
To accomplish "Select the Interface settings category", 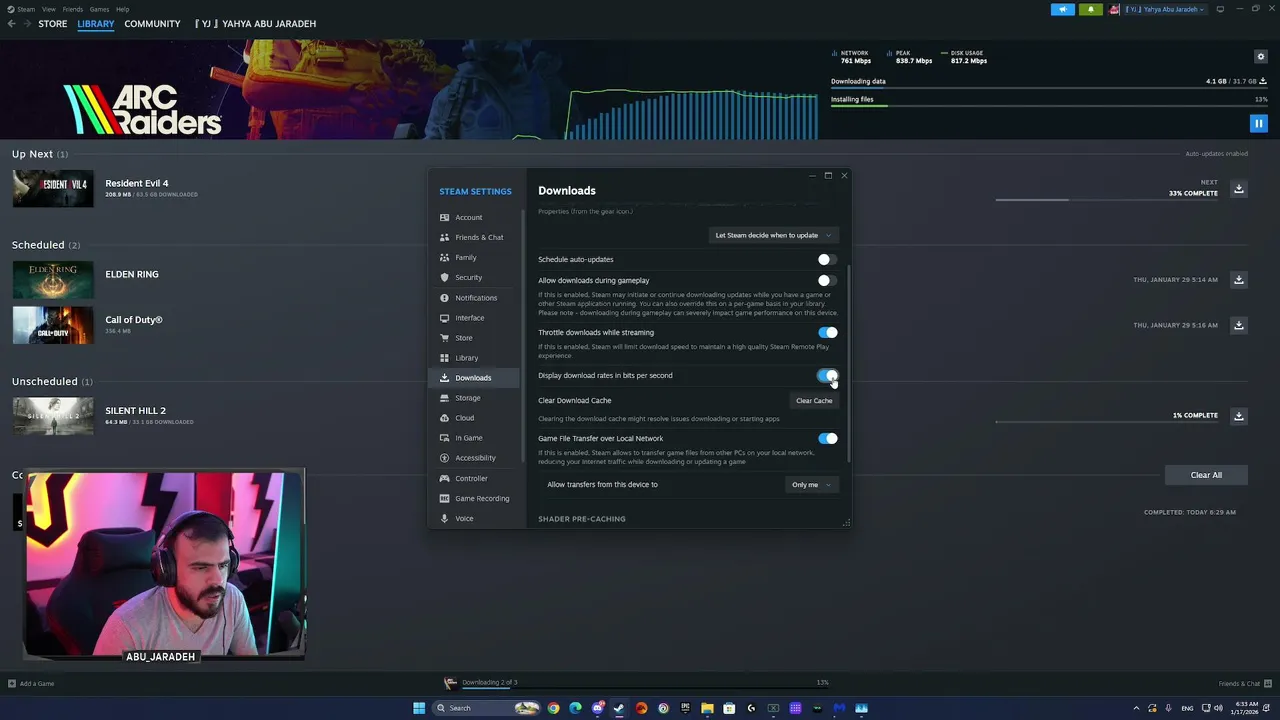I will [x=475, y=318].
